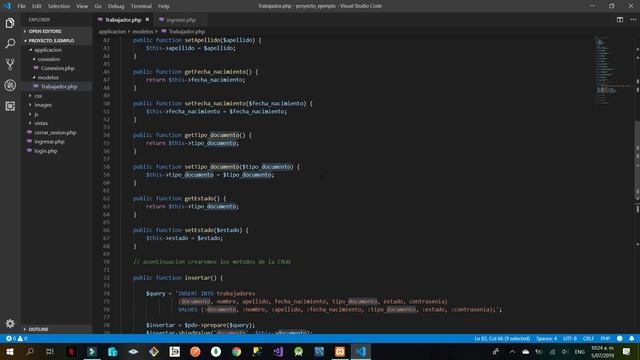Open Task View on taskbar
640x360 pixels.
coord(50,351)
